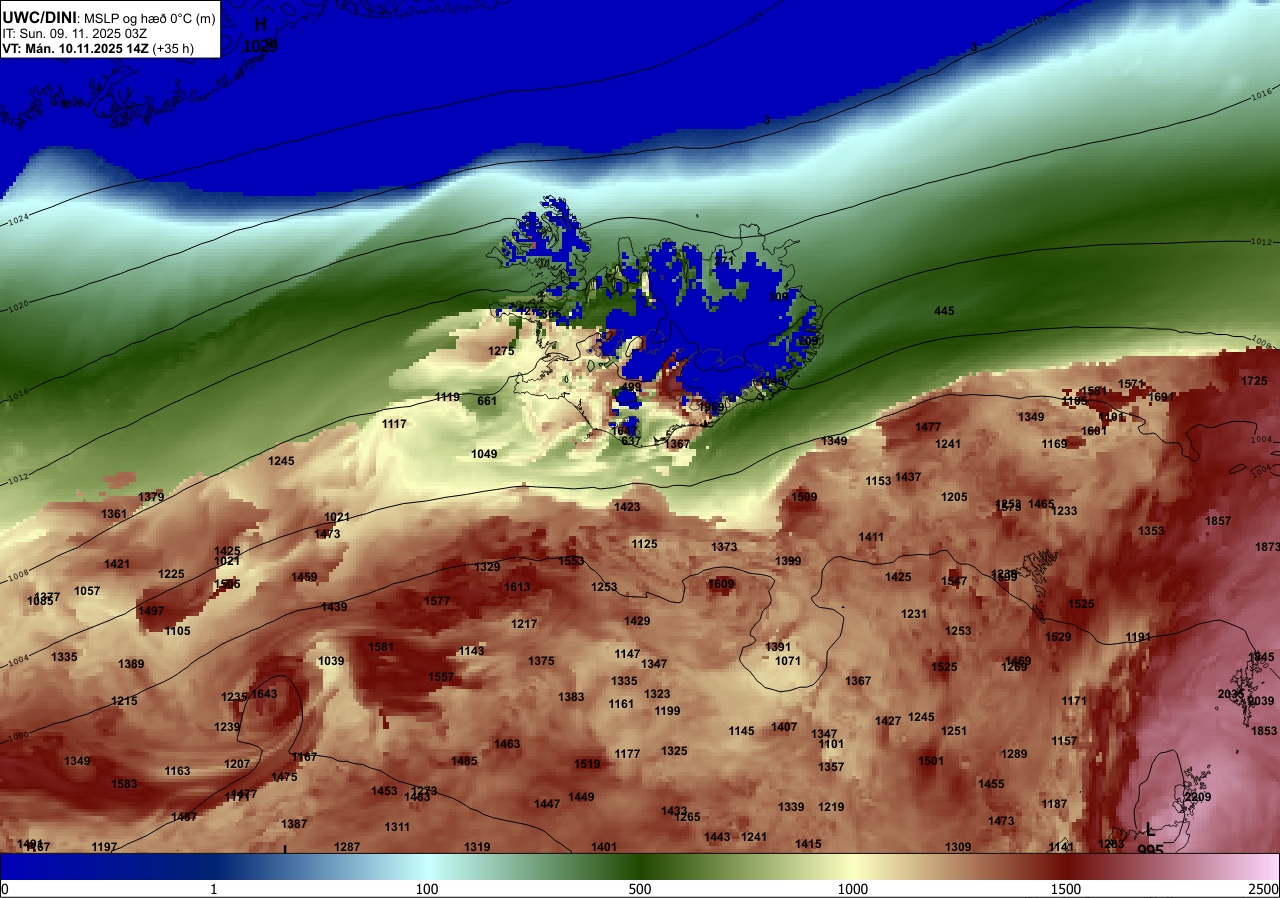Image resolution: width=1280 pixels, height=898 pixels.
Task: Click the height value '1119'
Action: [447, 397]
